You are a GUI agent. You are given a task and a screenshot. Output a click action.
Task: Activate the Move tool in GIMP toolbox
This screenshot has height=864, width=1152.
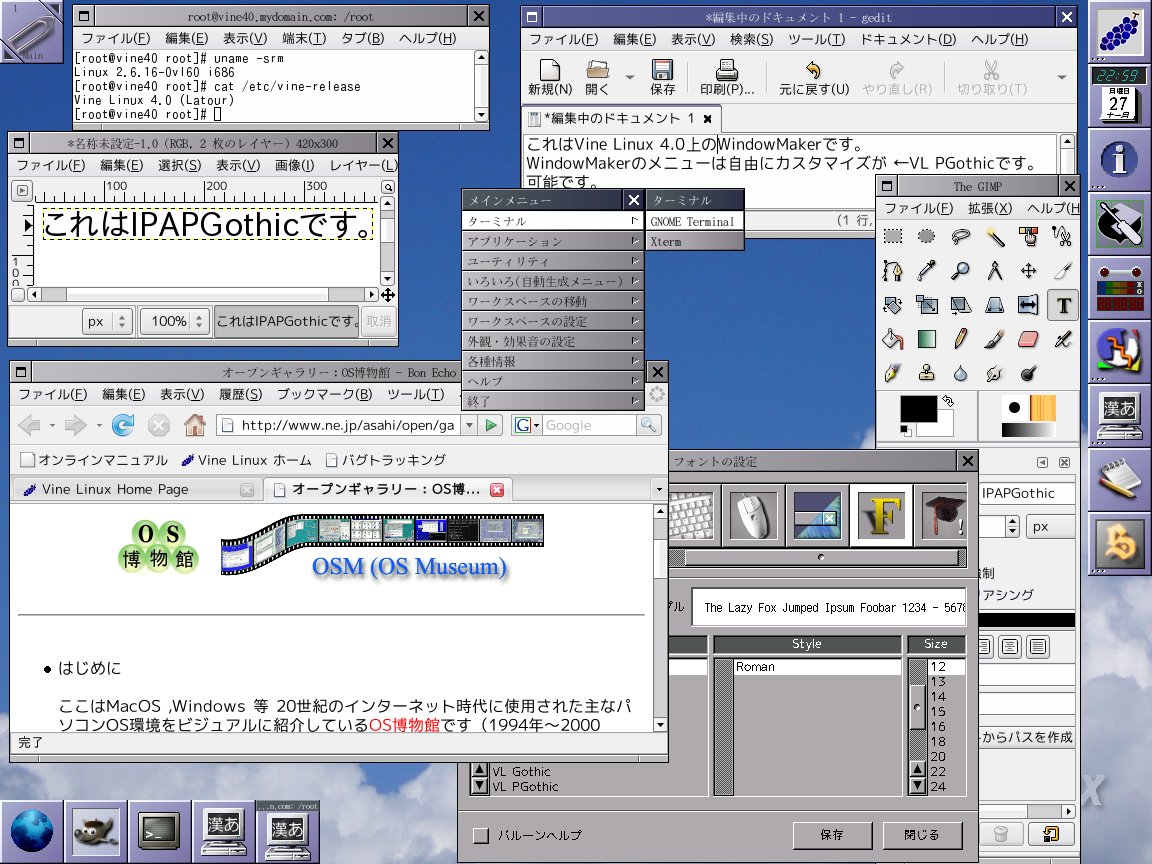click(x=1029, y=271)
